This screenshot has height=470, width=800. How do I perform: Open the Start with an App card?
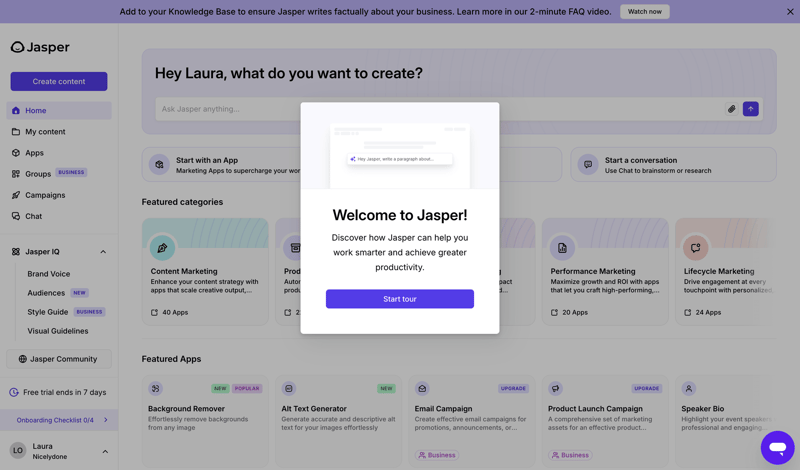221,165
